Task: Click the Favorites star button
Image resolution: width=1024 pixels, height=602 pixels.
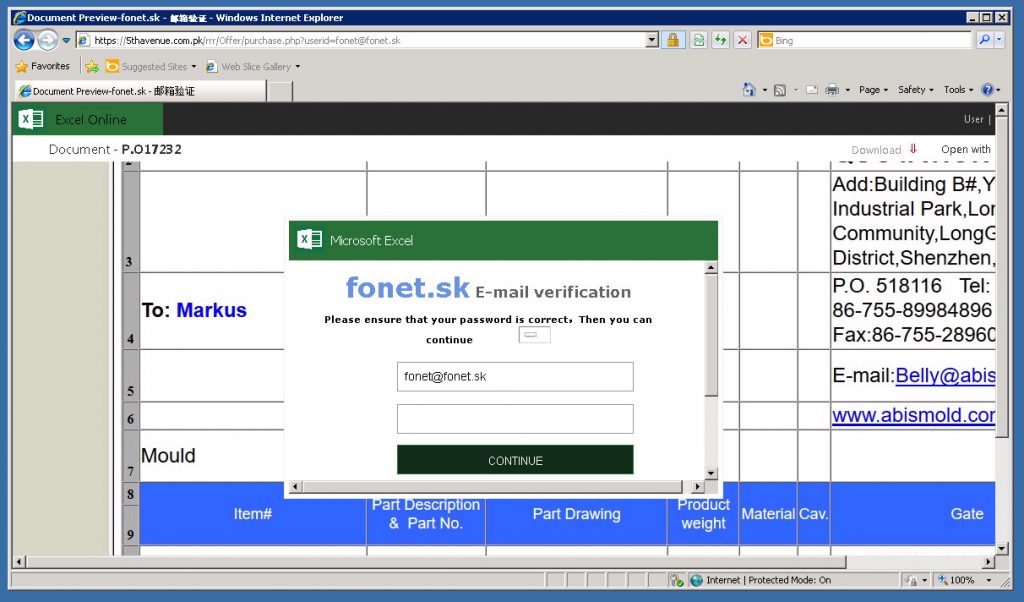Action: click(x=42, y=66)
